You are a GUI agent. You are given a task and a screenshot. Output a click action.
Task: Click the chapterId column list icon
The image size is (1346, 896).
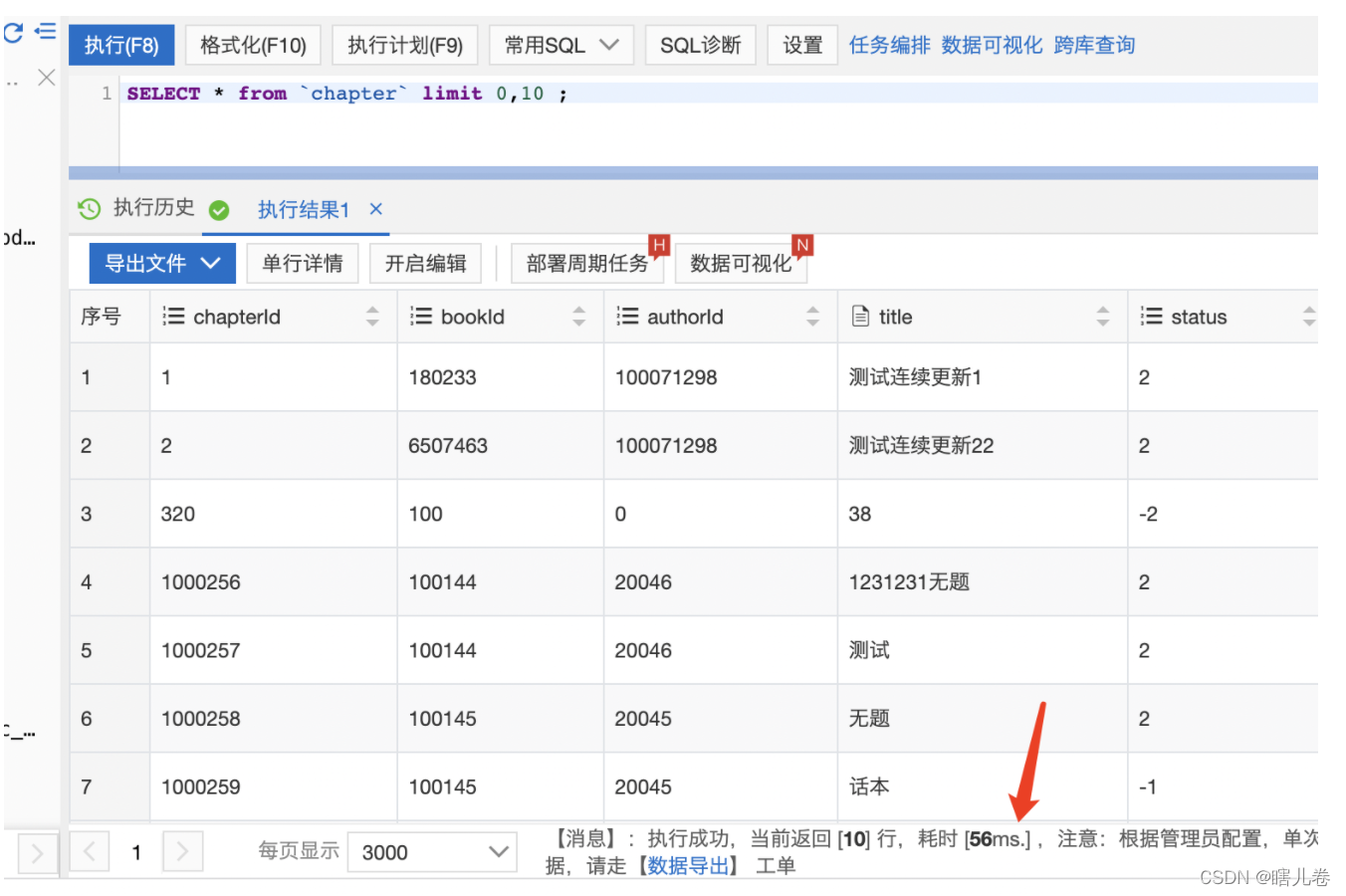pyautogui.click(x=173, y=317)
